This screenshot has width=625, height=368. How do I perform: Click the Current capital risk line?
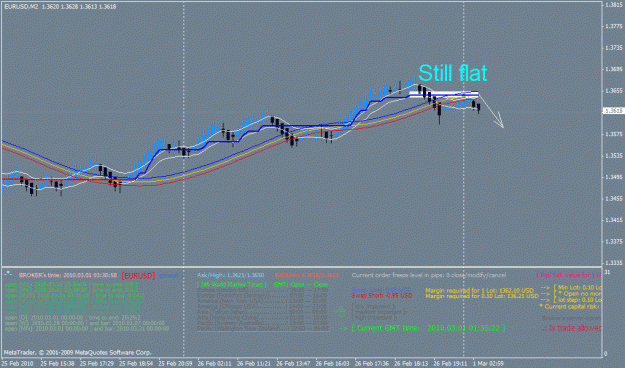tap(570, 307)
